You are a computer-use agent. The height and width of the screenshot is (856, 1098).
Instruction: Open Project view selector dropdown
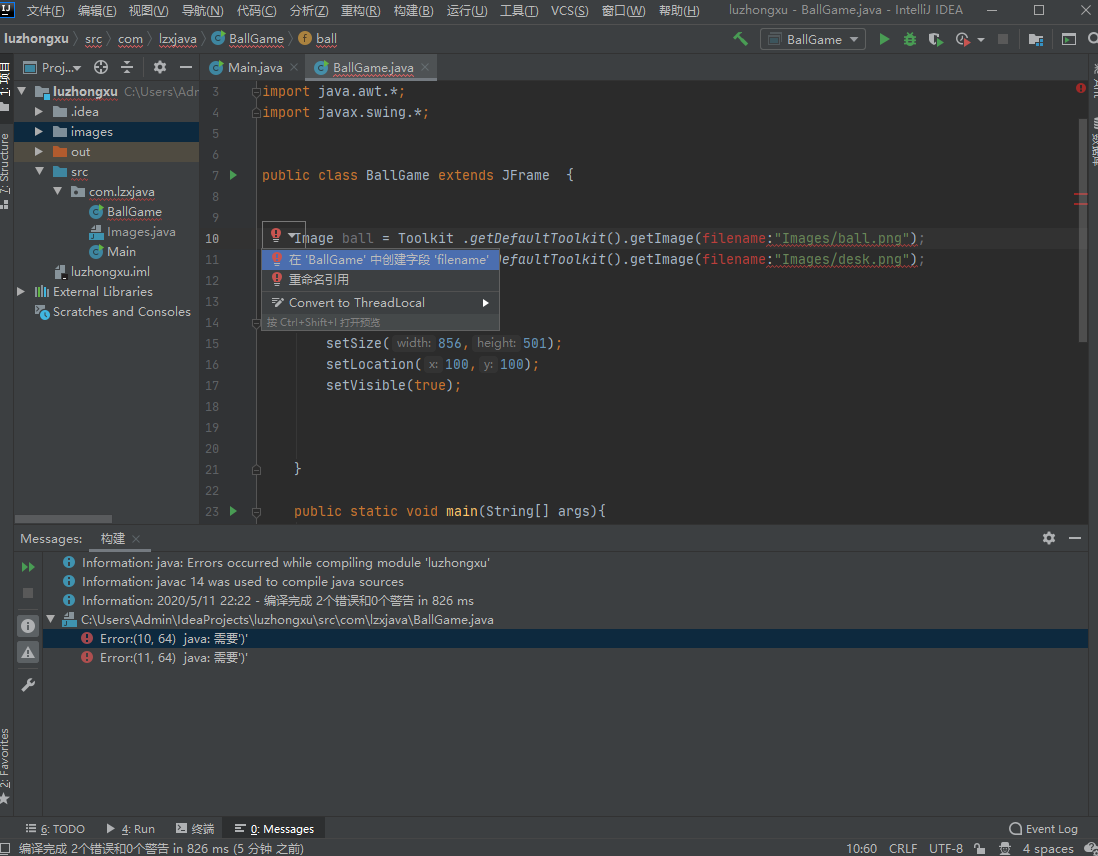coord(53,67)
